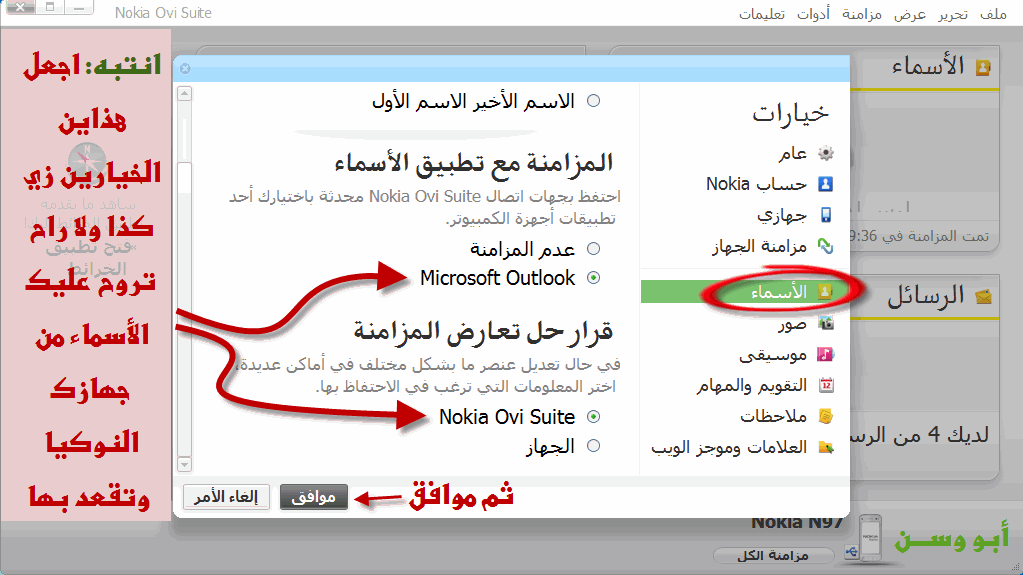
Task: Click the Music (موسيقى) note icon
Action: (x=826, y=354)
